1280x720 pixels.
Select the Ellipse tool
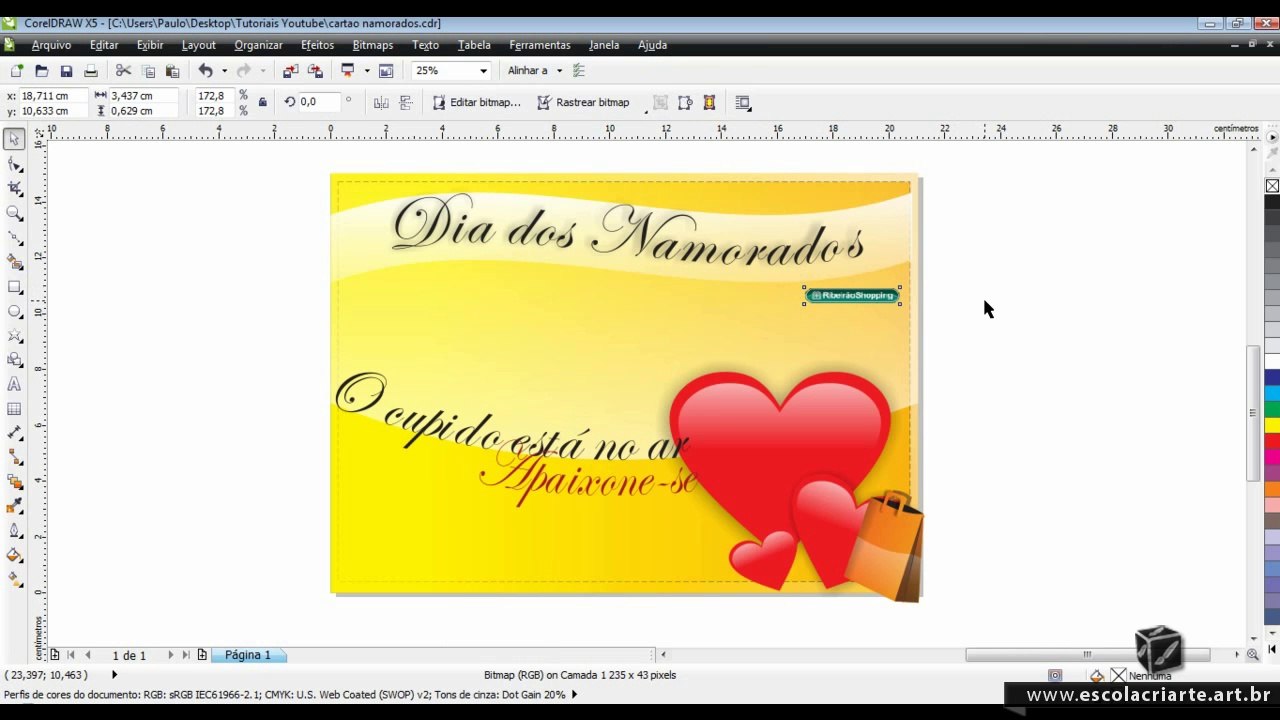click(15, 311)
